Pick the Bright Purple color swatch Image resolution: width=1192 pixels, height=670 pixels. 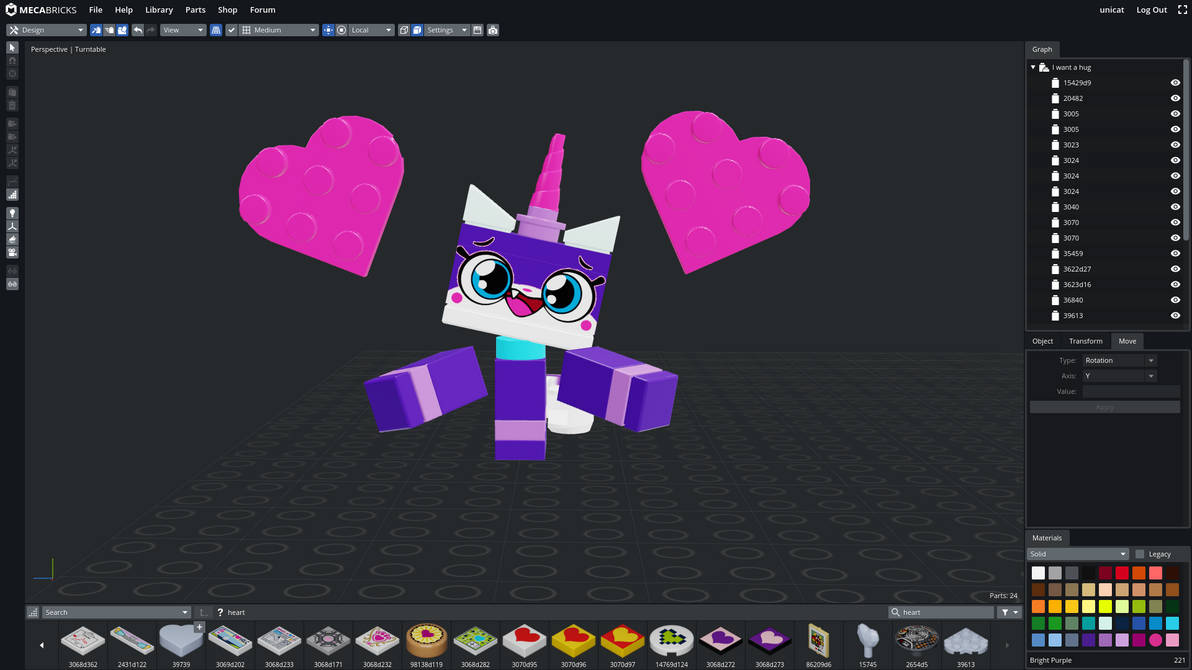(1154, 640)
